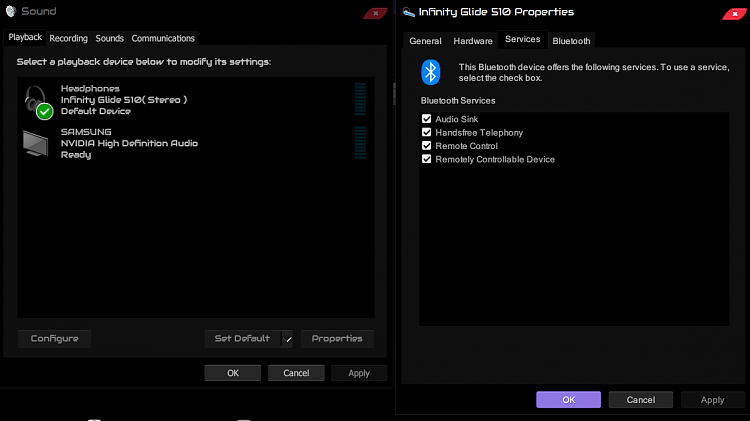The image size is (750, 421).
Task: Click Apply in Infinity Glide S10 Properties
Action: [712, 399]
